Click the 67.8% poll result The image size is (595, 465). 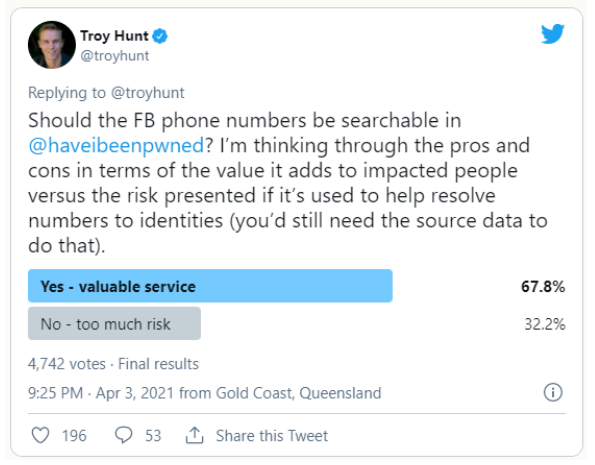coord(543,287)
